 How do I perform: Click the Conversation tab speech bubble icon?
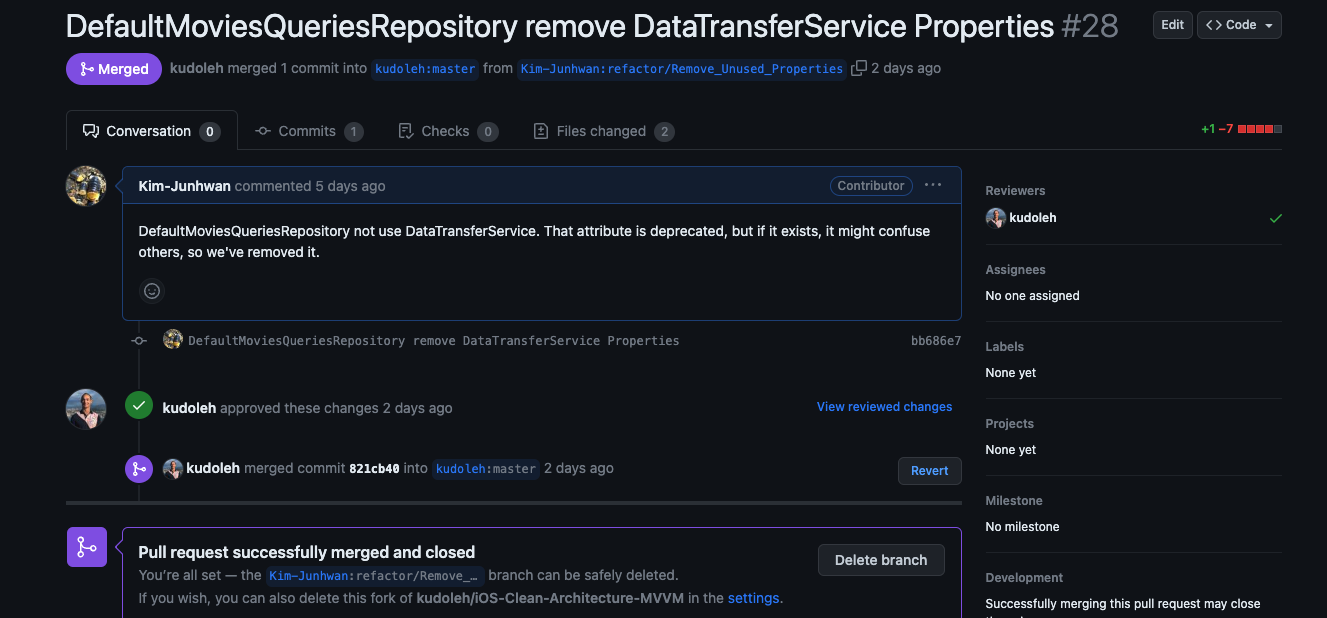[x=91, y=131]
